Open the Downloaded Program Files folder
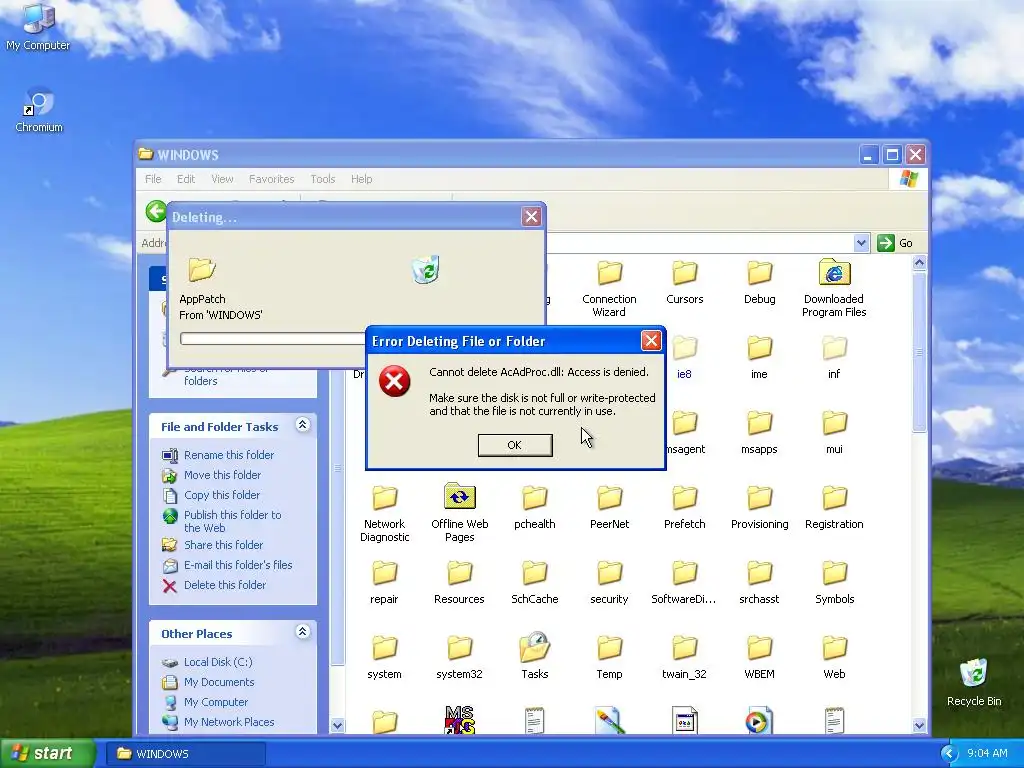The image size is (1024, 768). pyautogui.click(x=834, y=288)
